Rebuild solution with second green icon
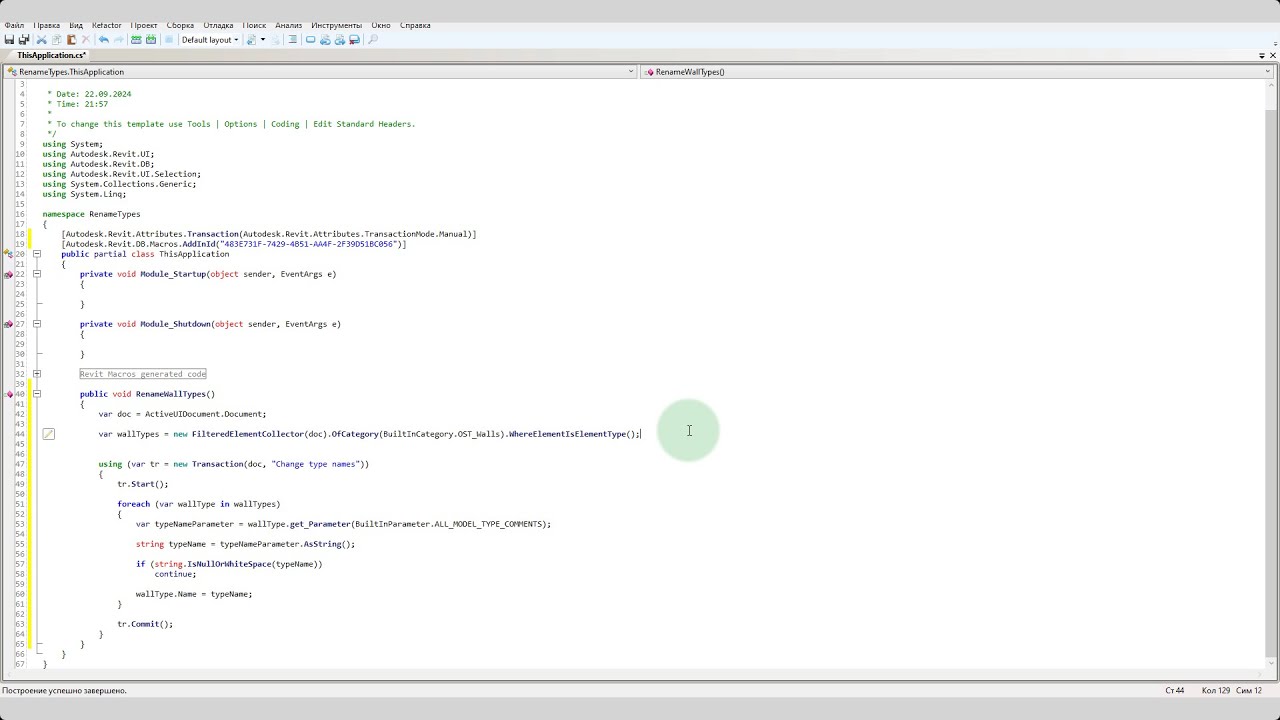 (151, 40)
